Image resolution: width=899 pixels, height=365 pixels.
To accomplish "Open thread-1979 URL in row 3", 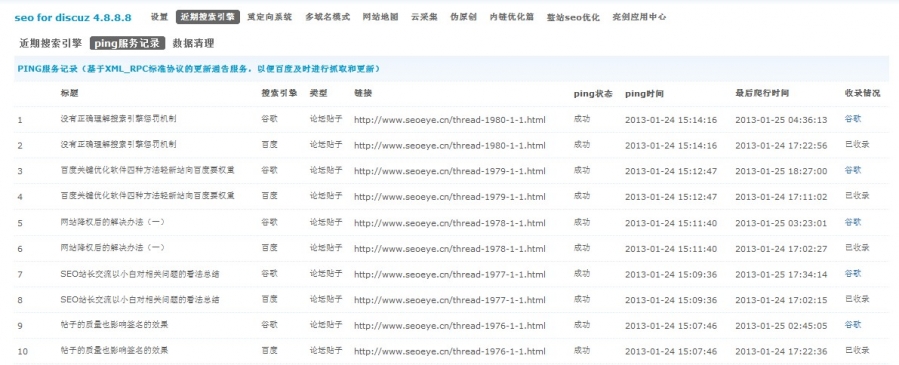I will [450, 171].
